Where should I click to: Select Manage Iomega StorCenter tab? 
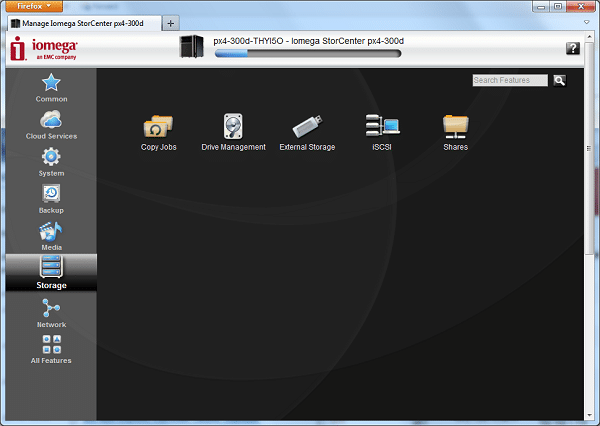click(x=84, y=23)
